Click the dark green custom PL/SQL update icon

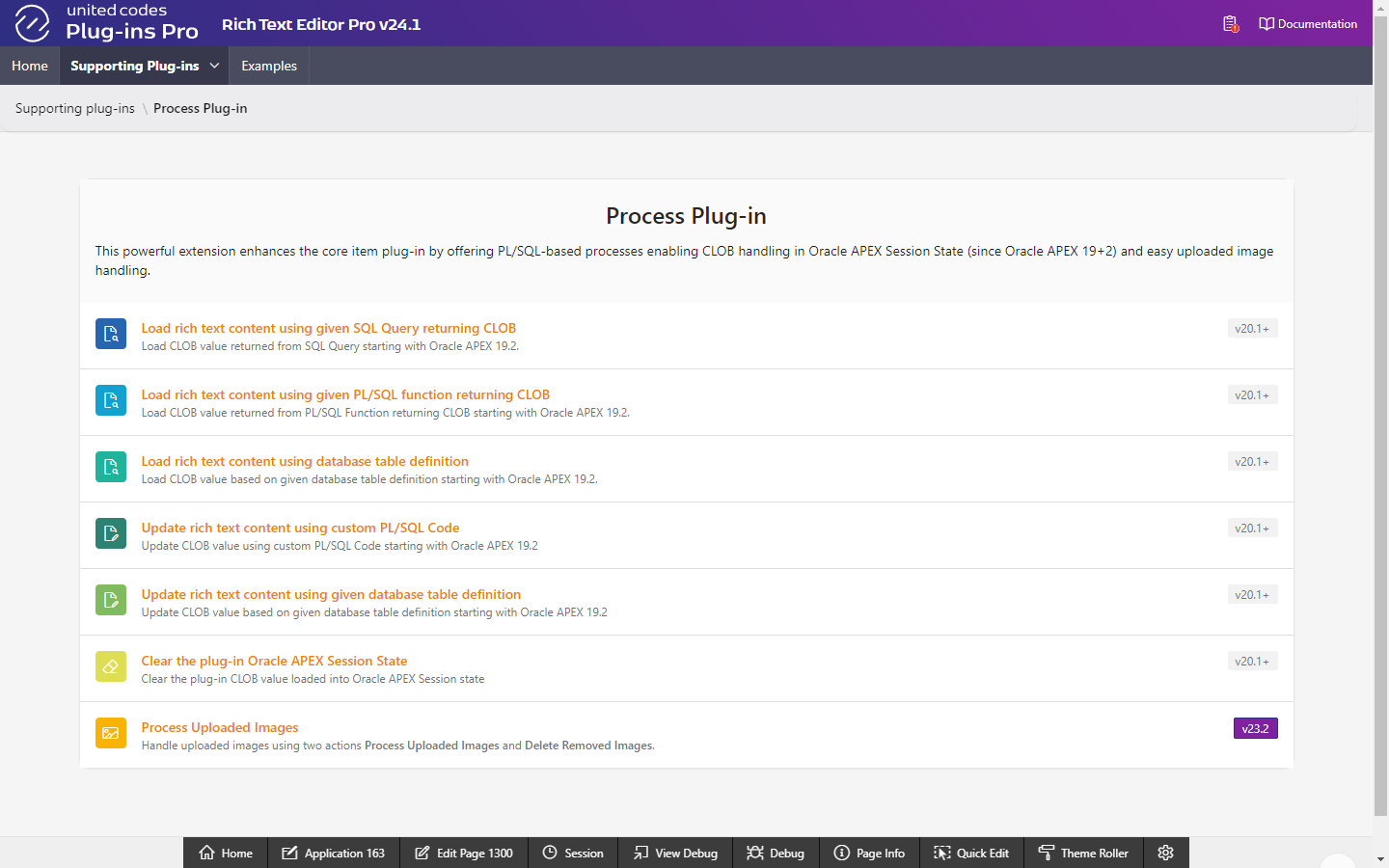111,533
